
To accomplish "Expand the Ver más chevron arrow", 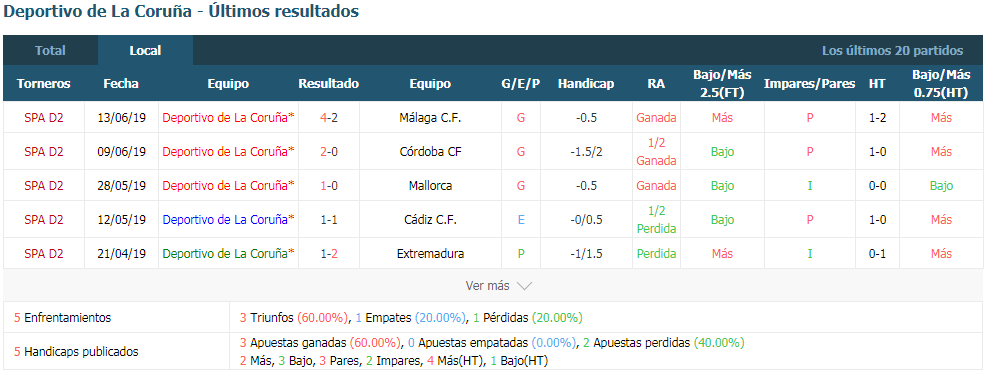I will point(524,286).
